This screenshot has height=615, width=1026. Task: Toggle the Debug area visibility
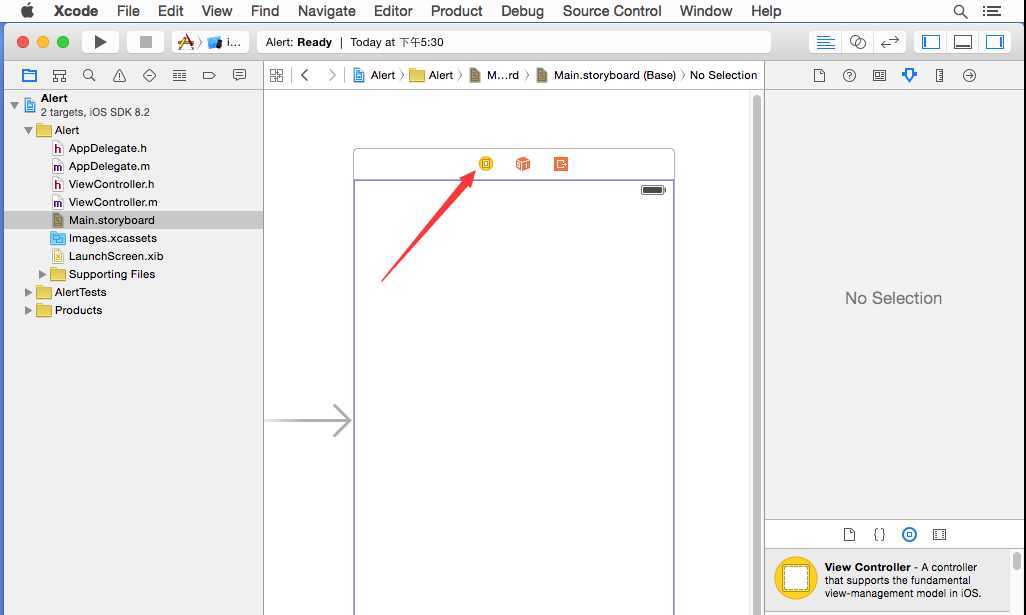(963, 42)
